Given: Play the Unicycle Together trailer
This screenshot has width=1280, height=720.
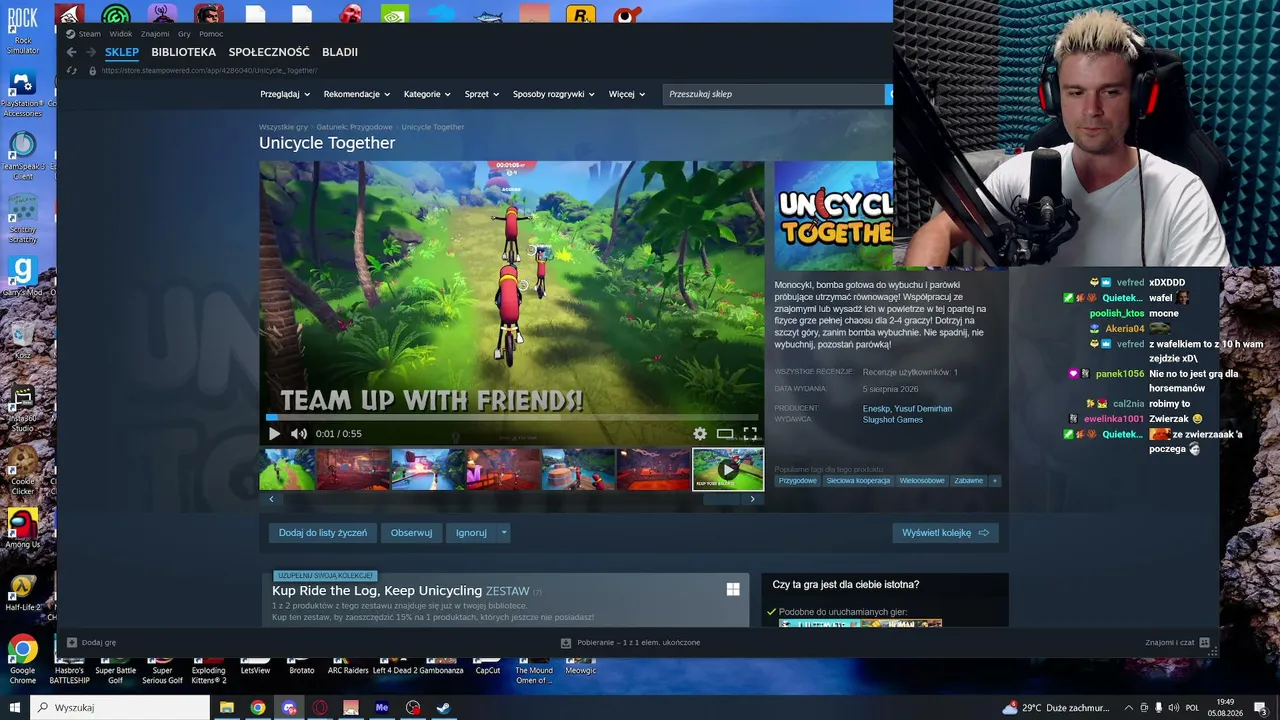Looking at the screenshot, I should coord(275,434).
